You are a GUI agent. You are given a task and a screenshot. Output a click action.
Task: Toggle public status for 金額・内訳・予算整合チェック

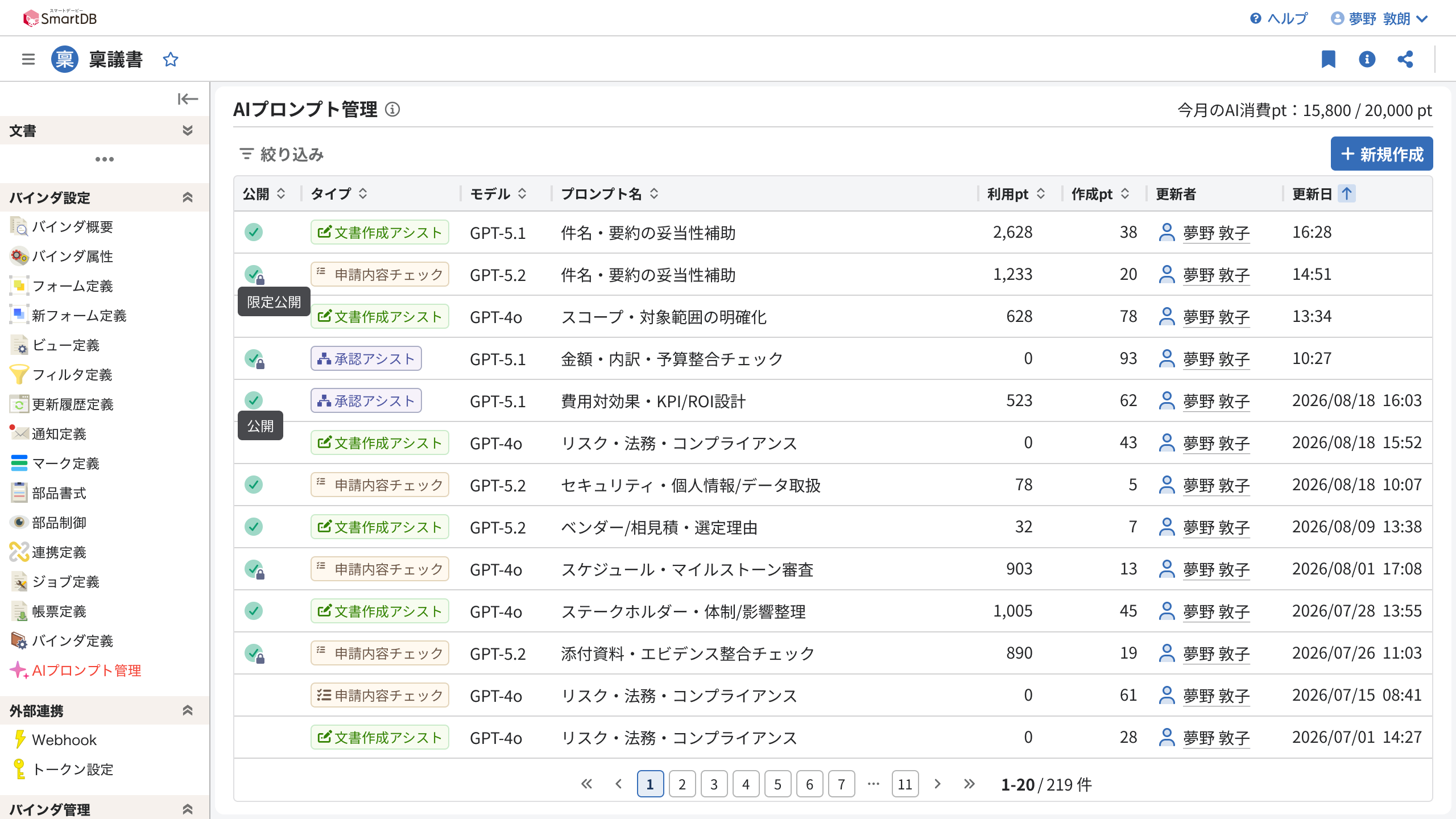[254, 359]
